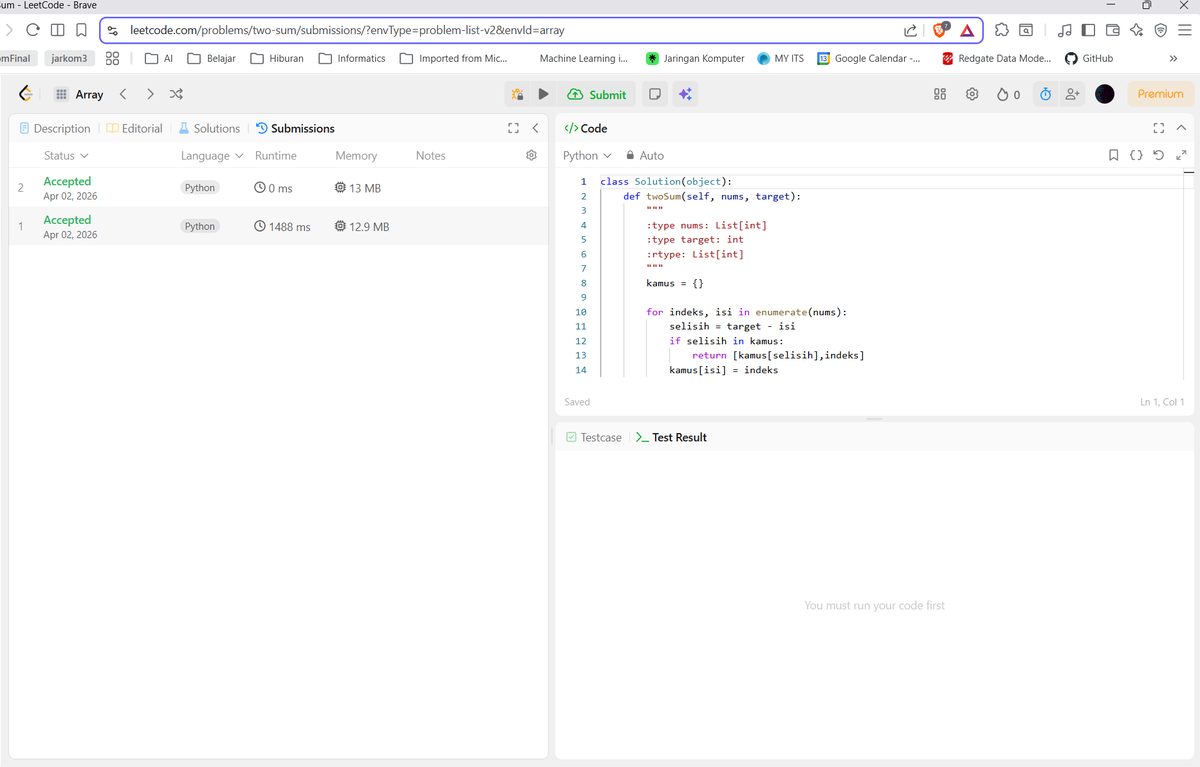Bookmark this page in the browser
Screen dimensions: 1200x767
click(x=81, y=31)
